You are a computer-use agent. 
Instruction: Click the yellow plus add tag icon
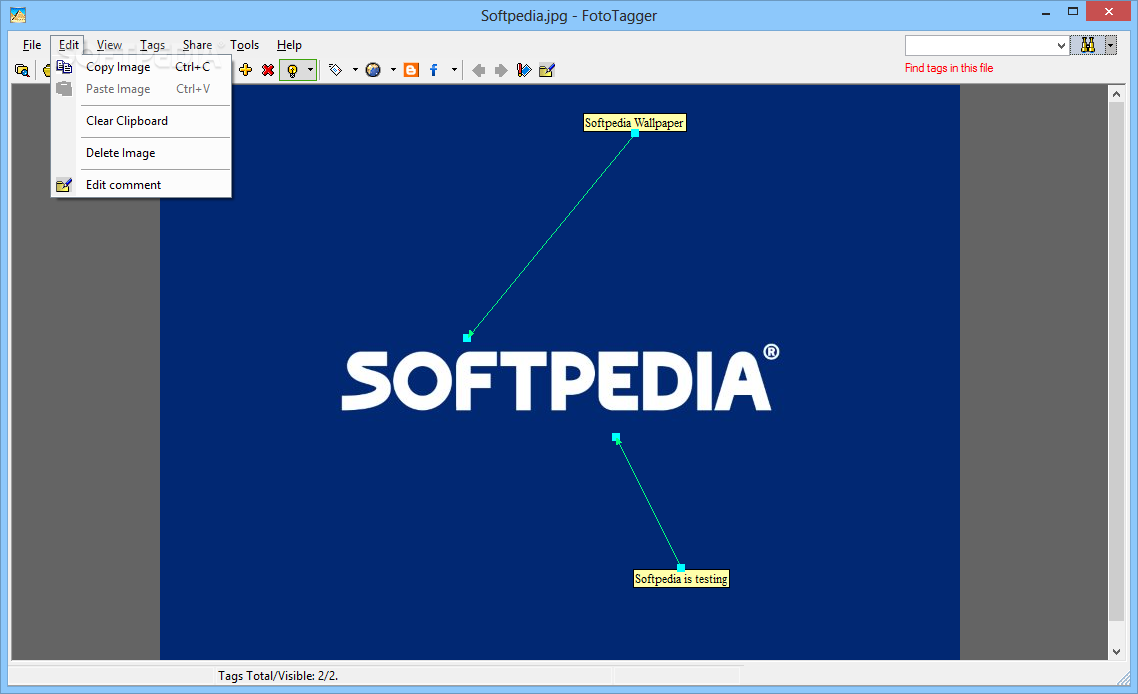pyautogui.click(x=245, y=70)
